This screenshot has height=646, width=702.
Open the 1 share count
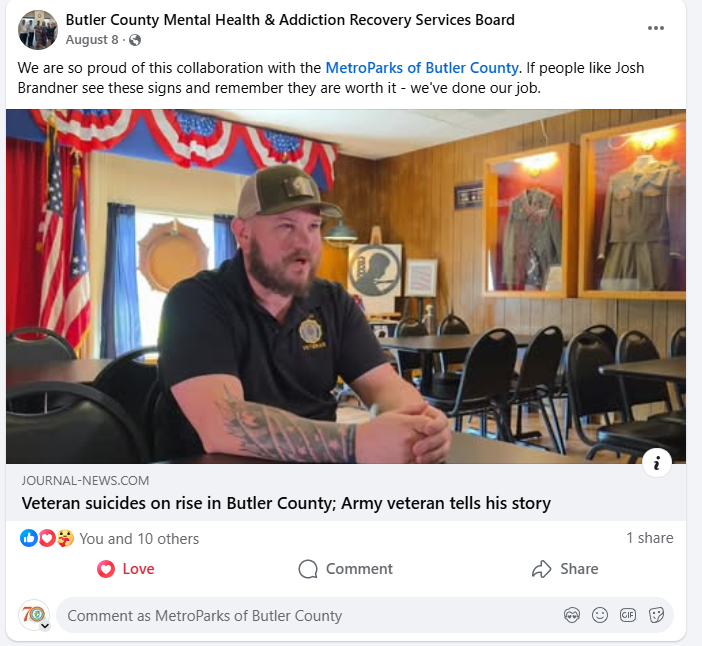(650, 538)
